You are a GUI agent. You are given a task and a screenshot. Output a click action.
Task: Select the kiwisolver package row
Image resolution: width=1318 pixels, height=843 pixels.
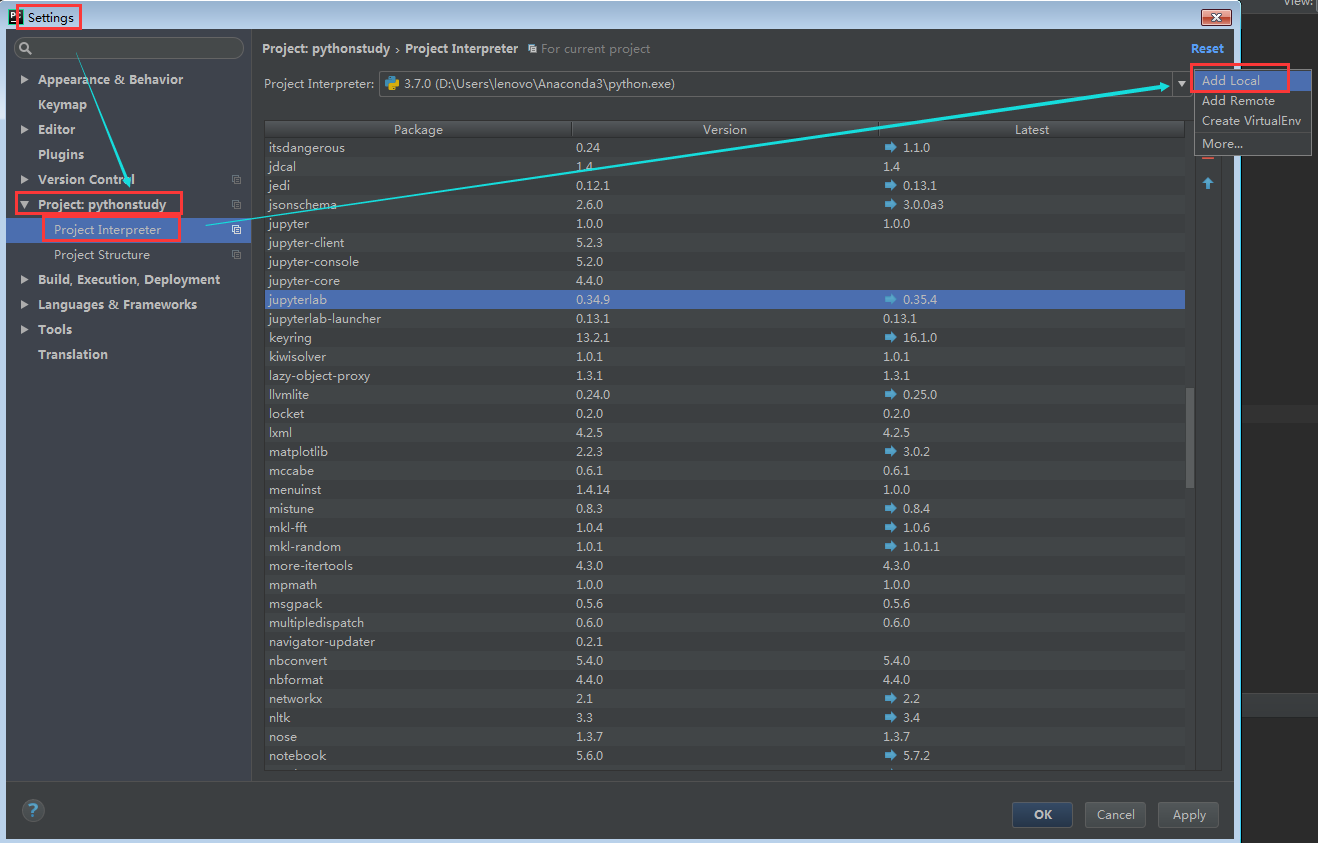(725, 356)
